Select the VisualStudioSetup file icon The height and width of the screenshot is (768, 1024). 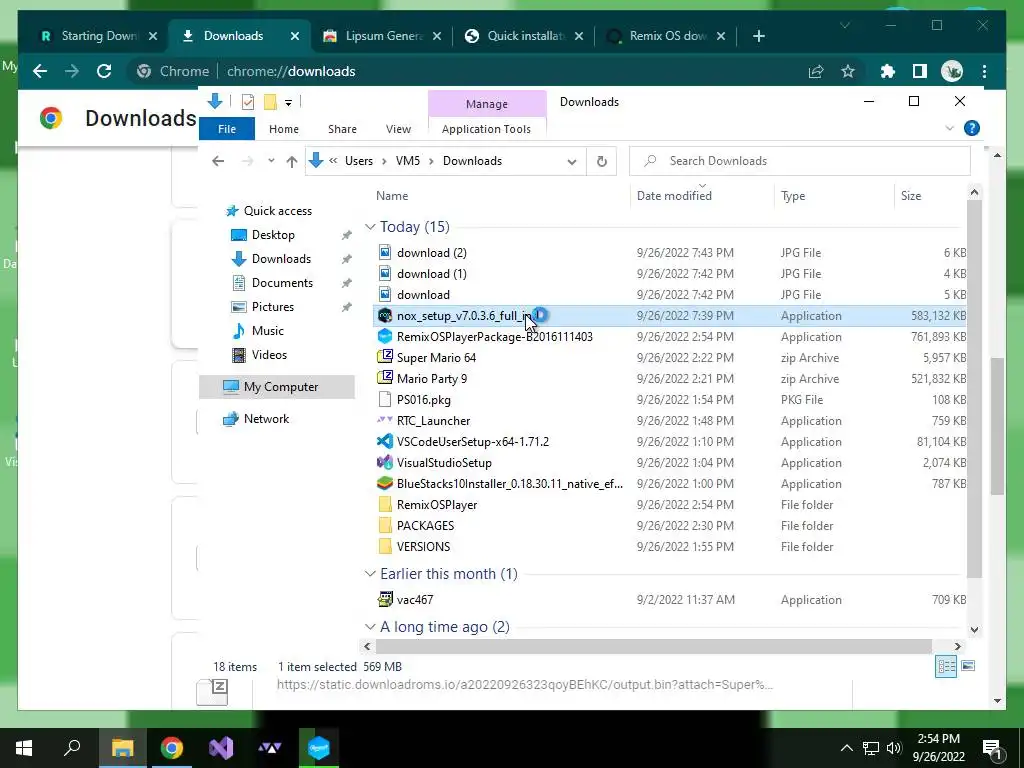385,462
